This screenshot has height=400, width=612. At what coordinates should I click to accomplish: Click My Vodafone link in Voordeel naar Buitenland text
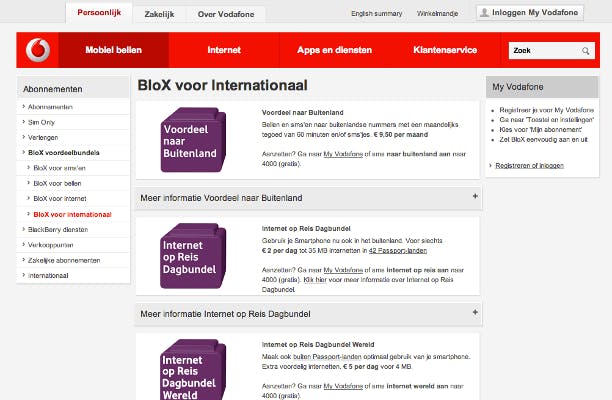pyautogui.click(x=343, y=154)
